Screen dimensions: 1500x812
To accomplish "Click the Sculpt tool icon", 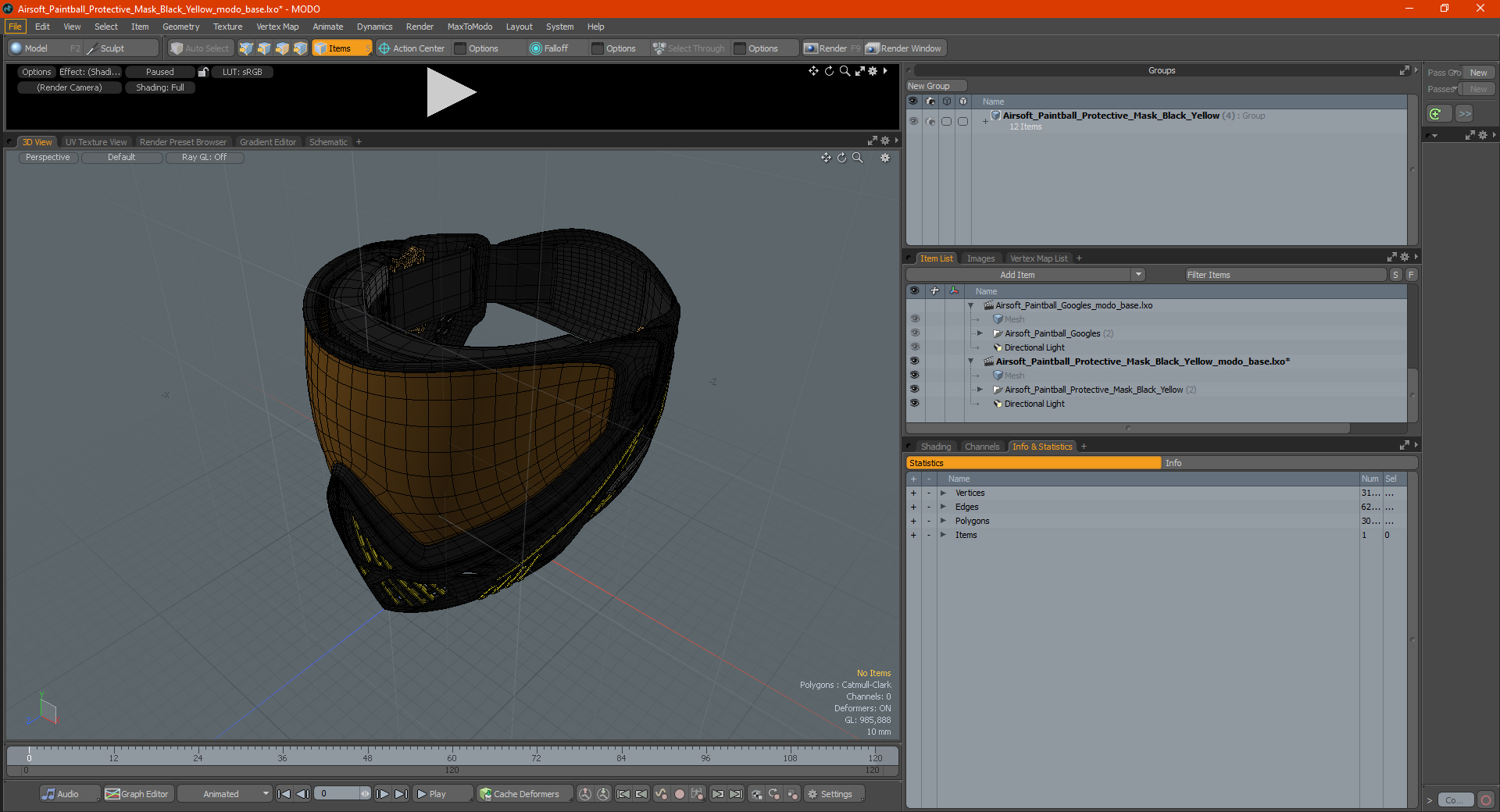I will click(91, 48).
